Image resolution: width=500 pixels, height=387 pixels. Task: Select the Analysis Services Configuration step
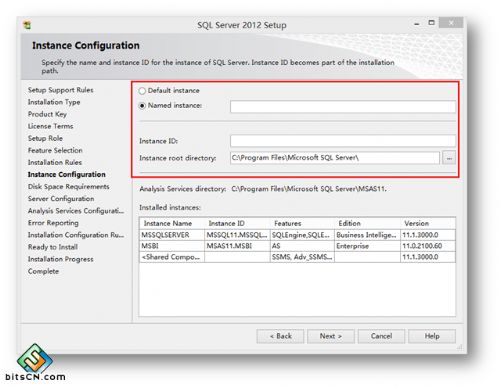point(76,211)
